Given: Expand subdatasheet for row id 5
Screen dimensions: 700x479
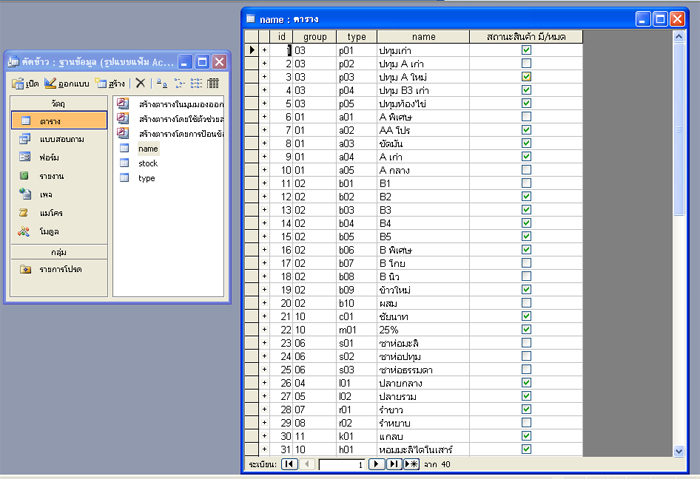Looking at the screenshot, I should point(264,103).
